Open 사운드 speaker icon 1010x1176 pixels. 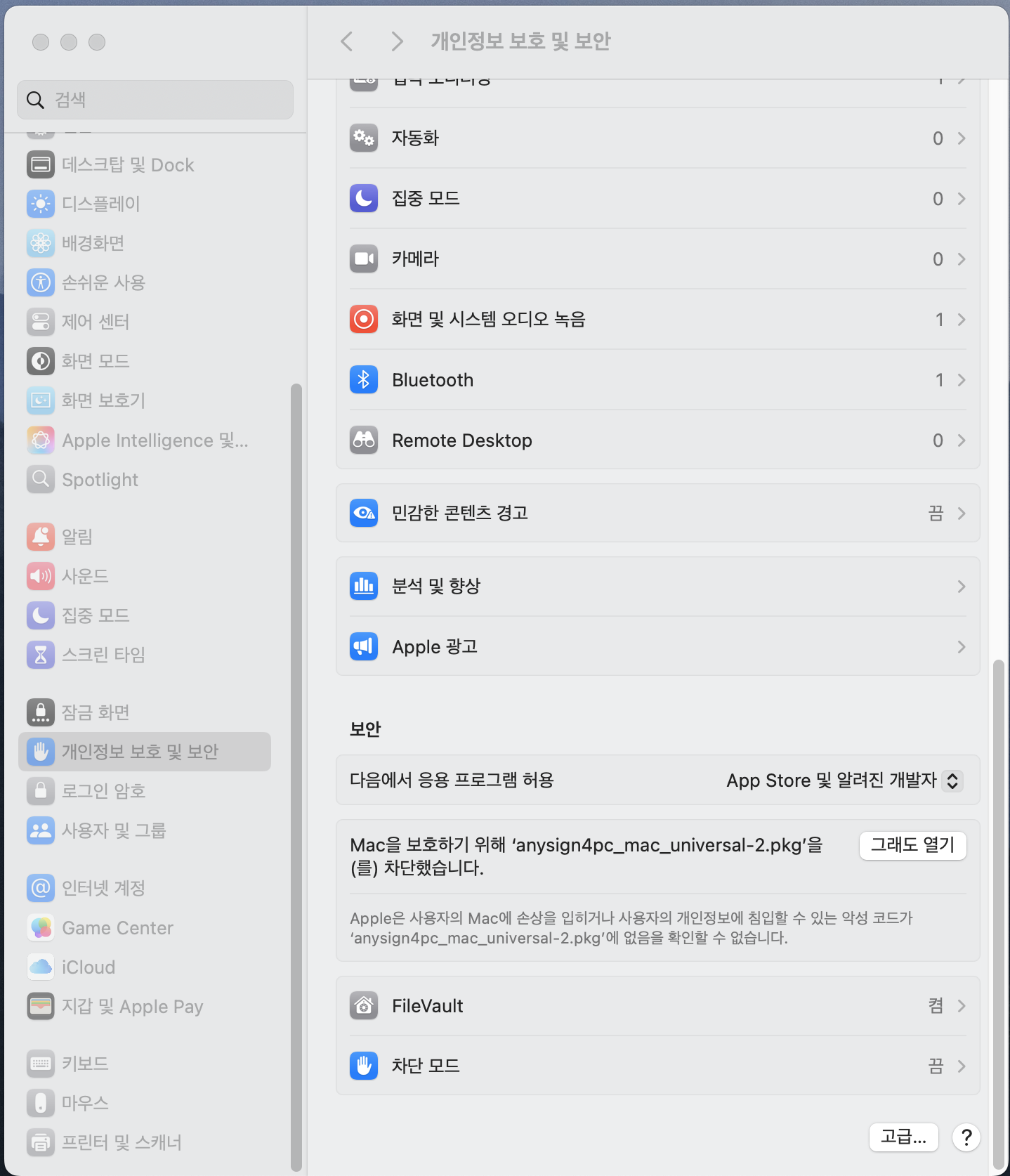tap(41, 577)
